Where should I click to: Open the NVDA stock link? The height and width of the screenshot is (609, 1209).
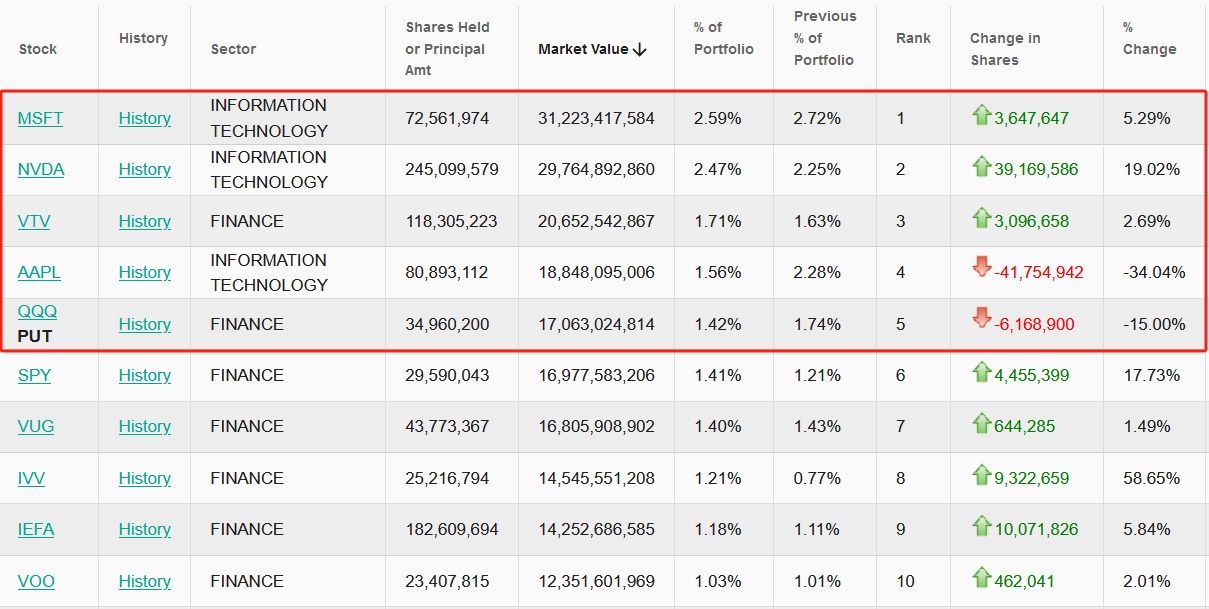[41, 169]
